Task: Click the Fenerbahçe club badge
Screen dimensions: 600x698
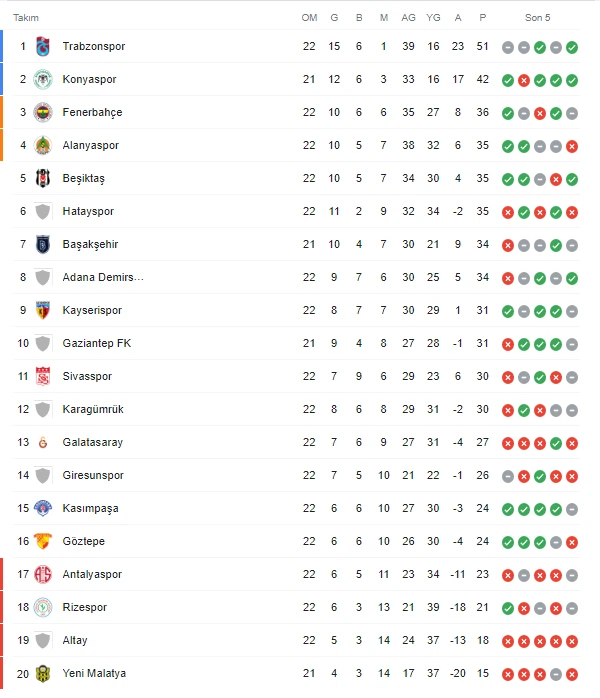Action: point(42,113)
